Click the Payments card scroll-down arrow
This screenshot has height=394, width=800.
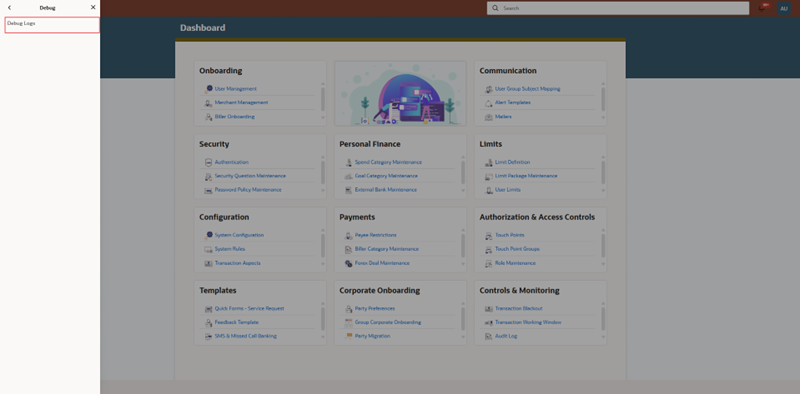tap(463, 264)
